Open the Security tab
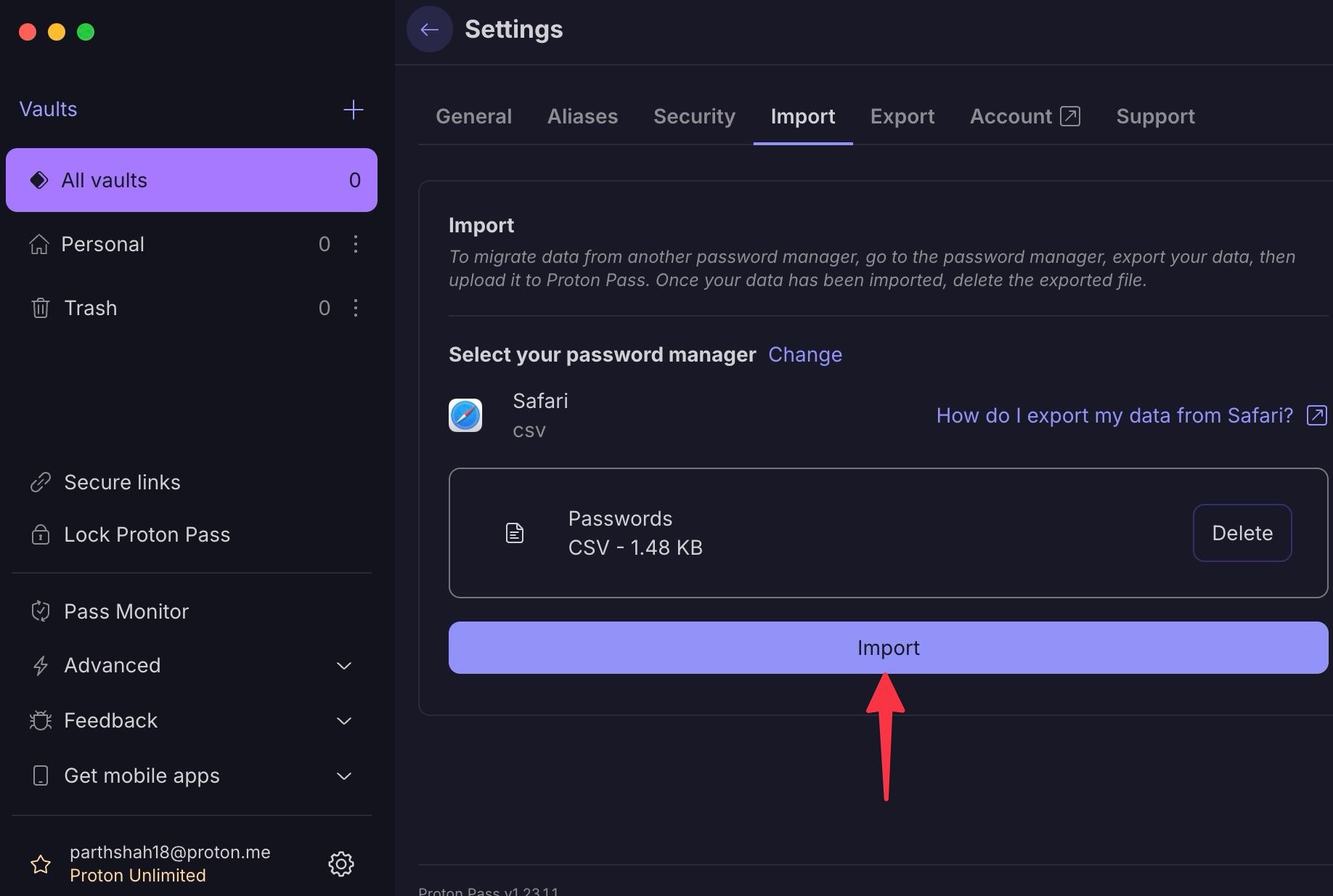Viewport: 1333px width, 896px height. coord(694,116)
